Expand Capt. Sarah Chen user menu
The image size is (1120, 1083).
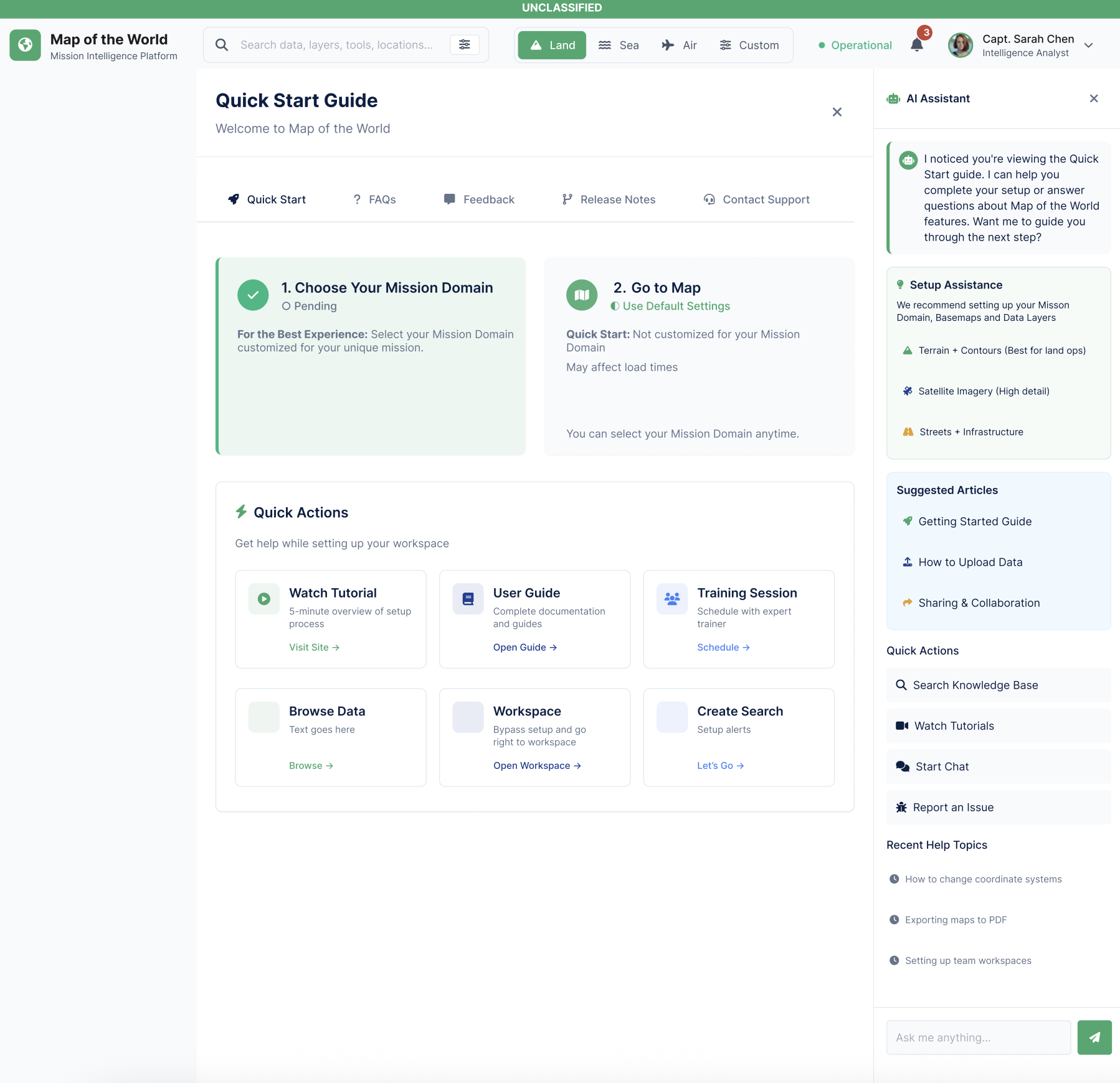tap(1088, 45)
